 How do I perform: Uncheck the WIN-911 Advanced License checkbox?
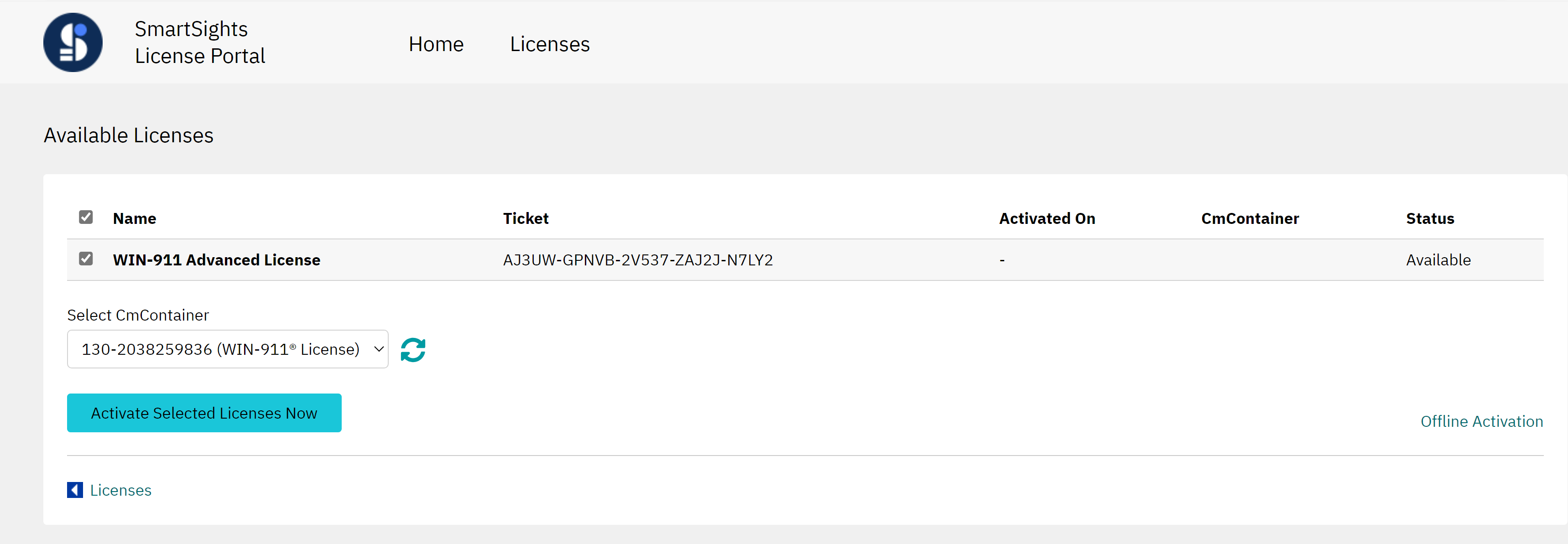coord(86,259)
